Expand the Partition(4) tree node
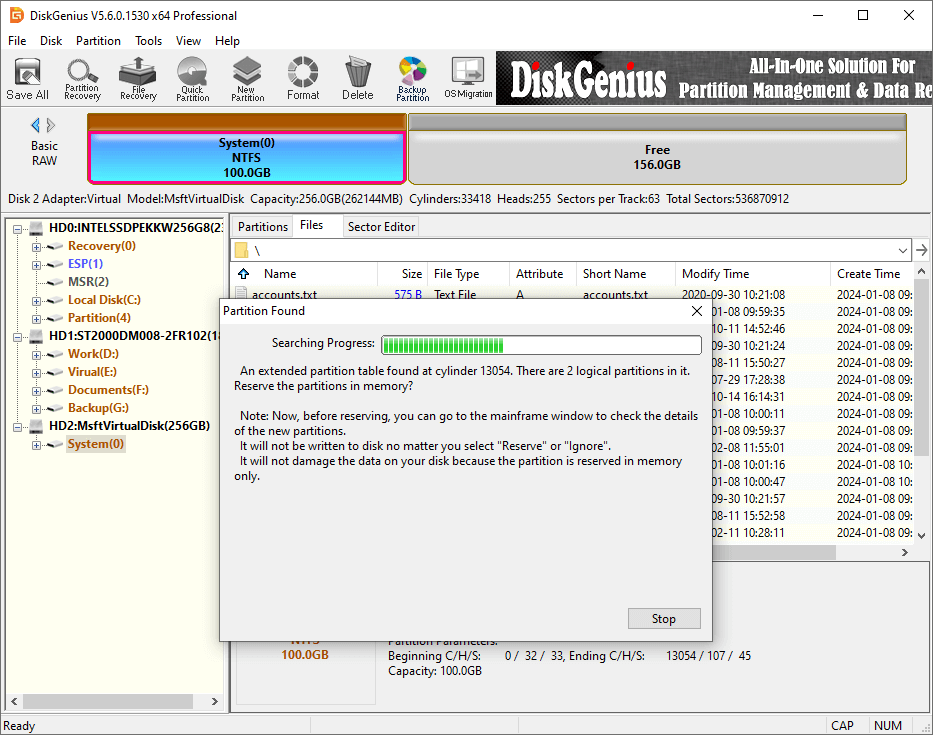Viewport: 933px width, 735px height. 36,319
